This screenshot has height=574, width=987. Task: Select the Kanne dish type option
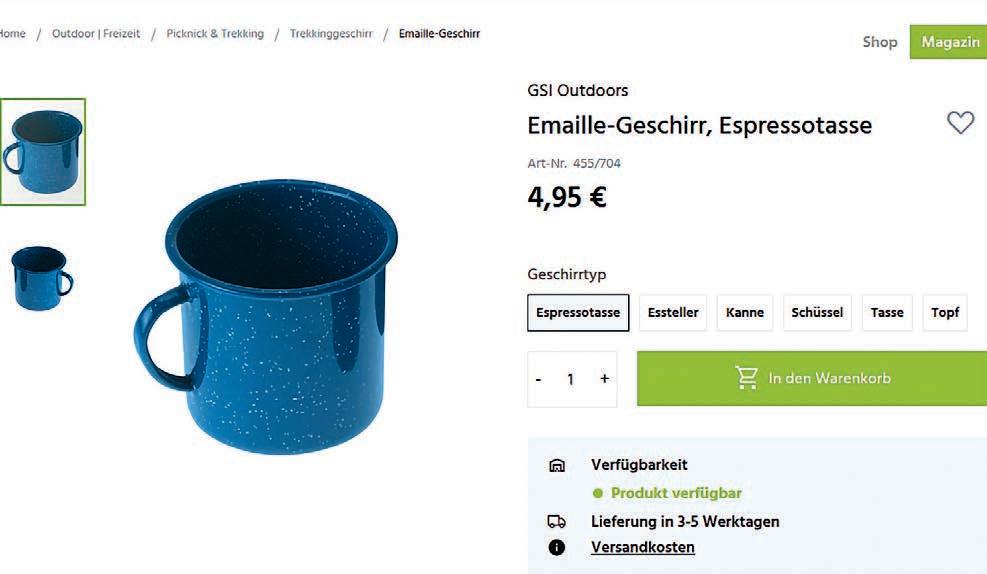[x=745, y=312]
